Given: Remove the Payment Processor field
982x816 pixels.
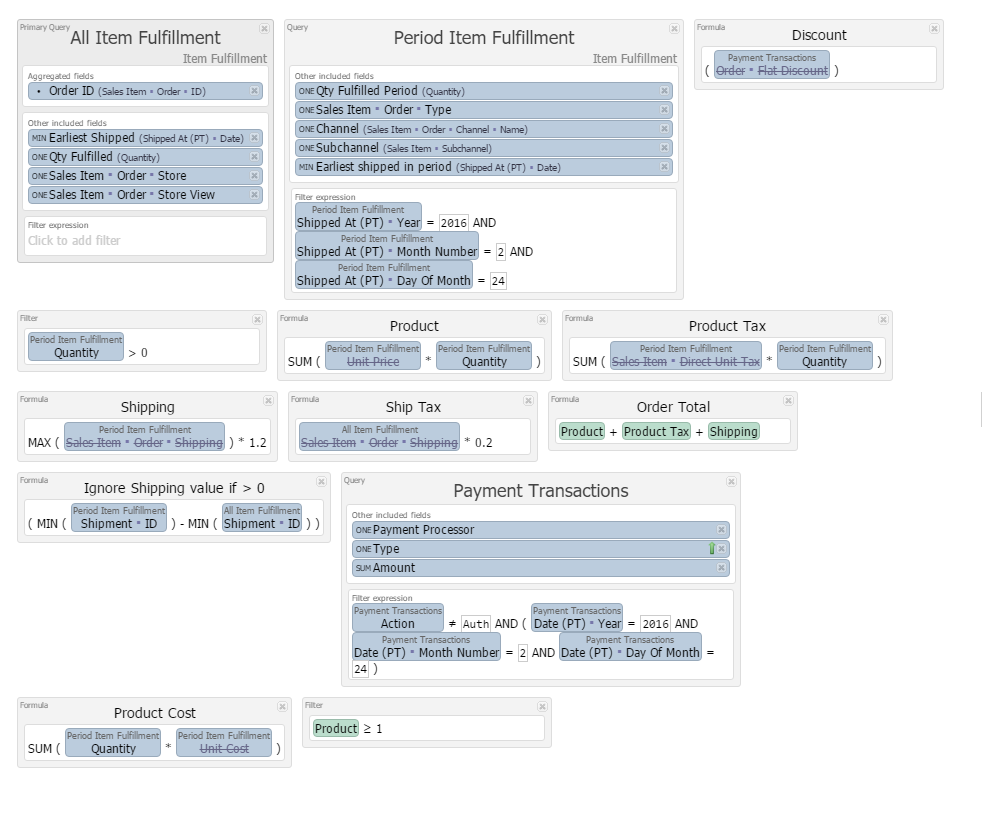Looking at the screenshot, I should pos(721,530).
